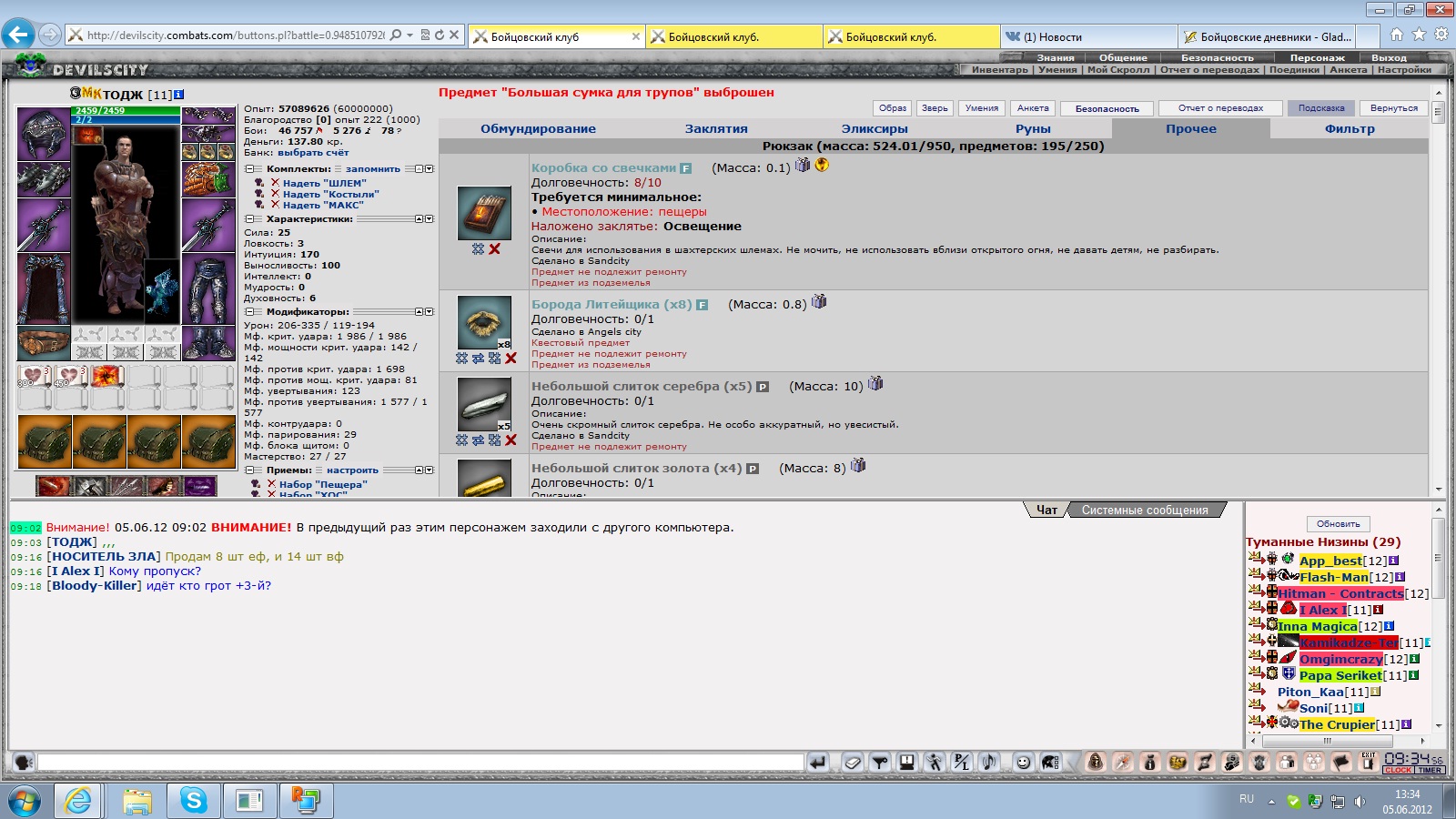Switch to Обмундирование tab
Image resolution: width=1456 pixels, height=819 pixels.
pyautogui.click(x=538, y=129)
